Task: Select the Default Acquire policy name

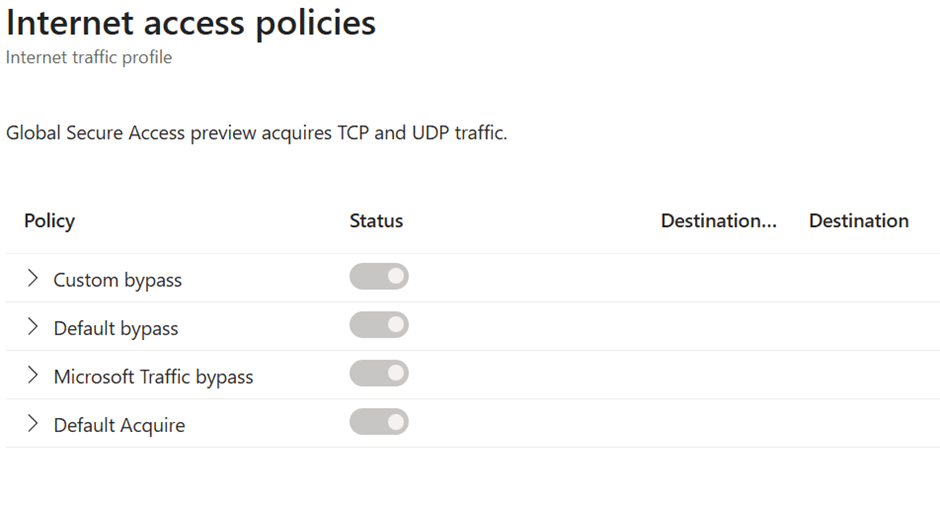Action: pos(119,425)
